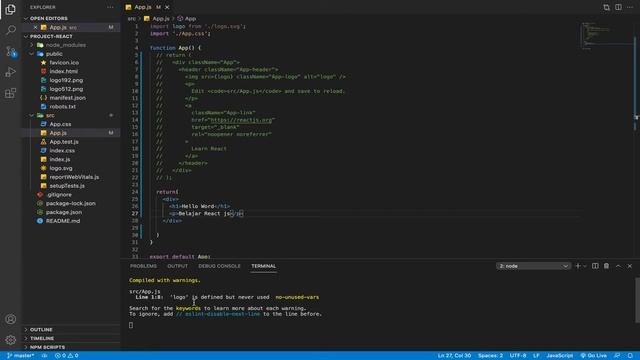The width and height of the screenshot is (640, 360).
Task: Expand the Timeline section
Action: point(42,338)
